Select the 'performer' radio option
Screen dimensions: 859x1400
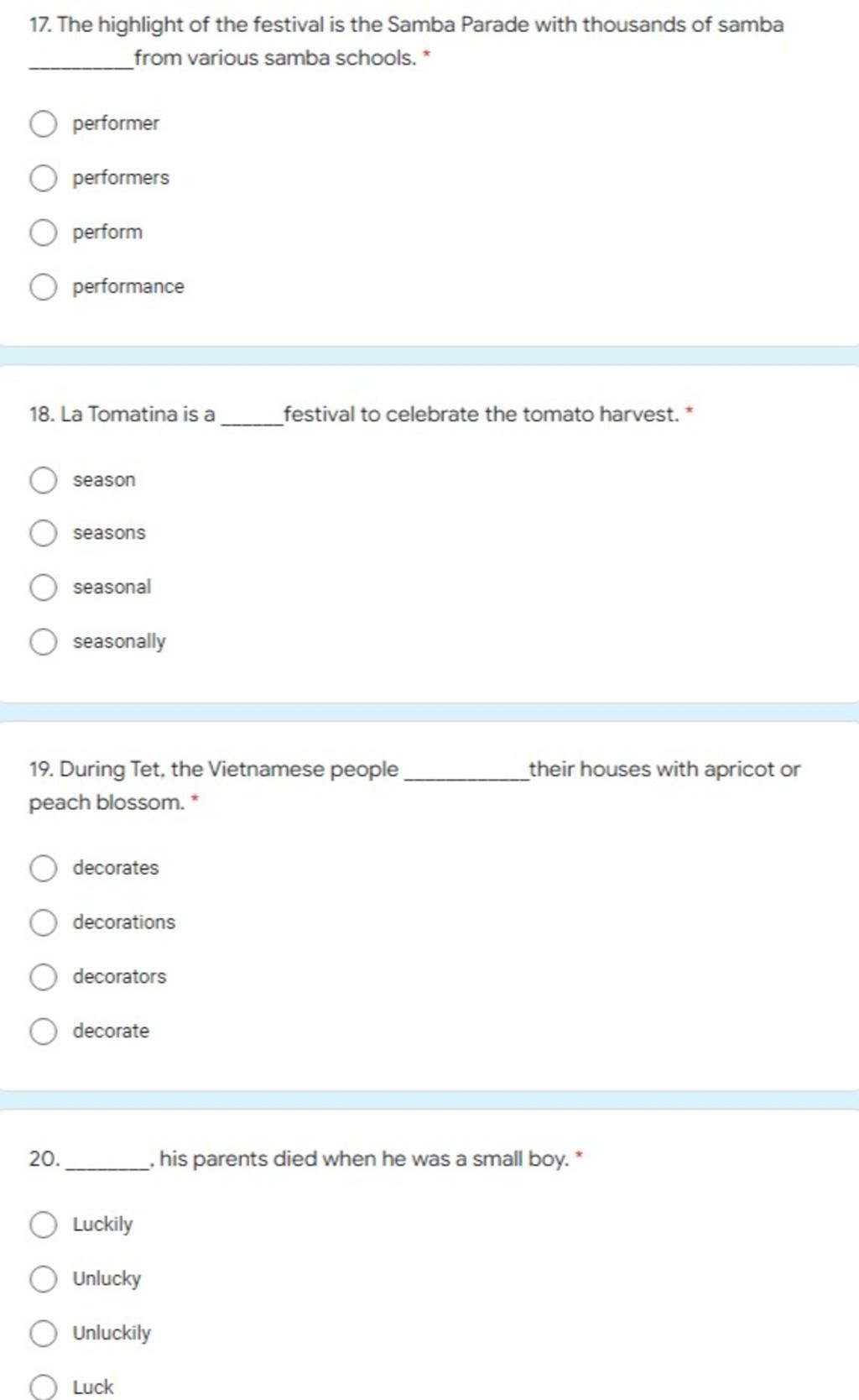click(x=44, y=124)
